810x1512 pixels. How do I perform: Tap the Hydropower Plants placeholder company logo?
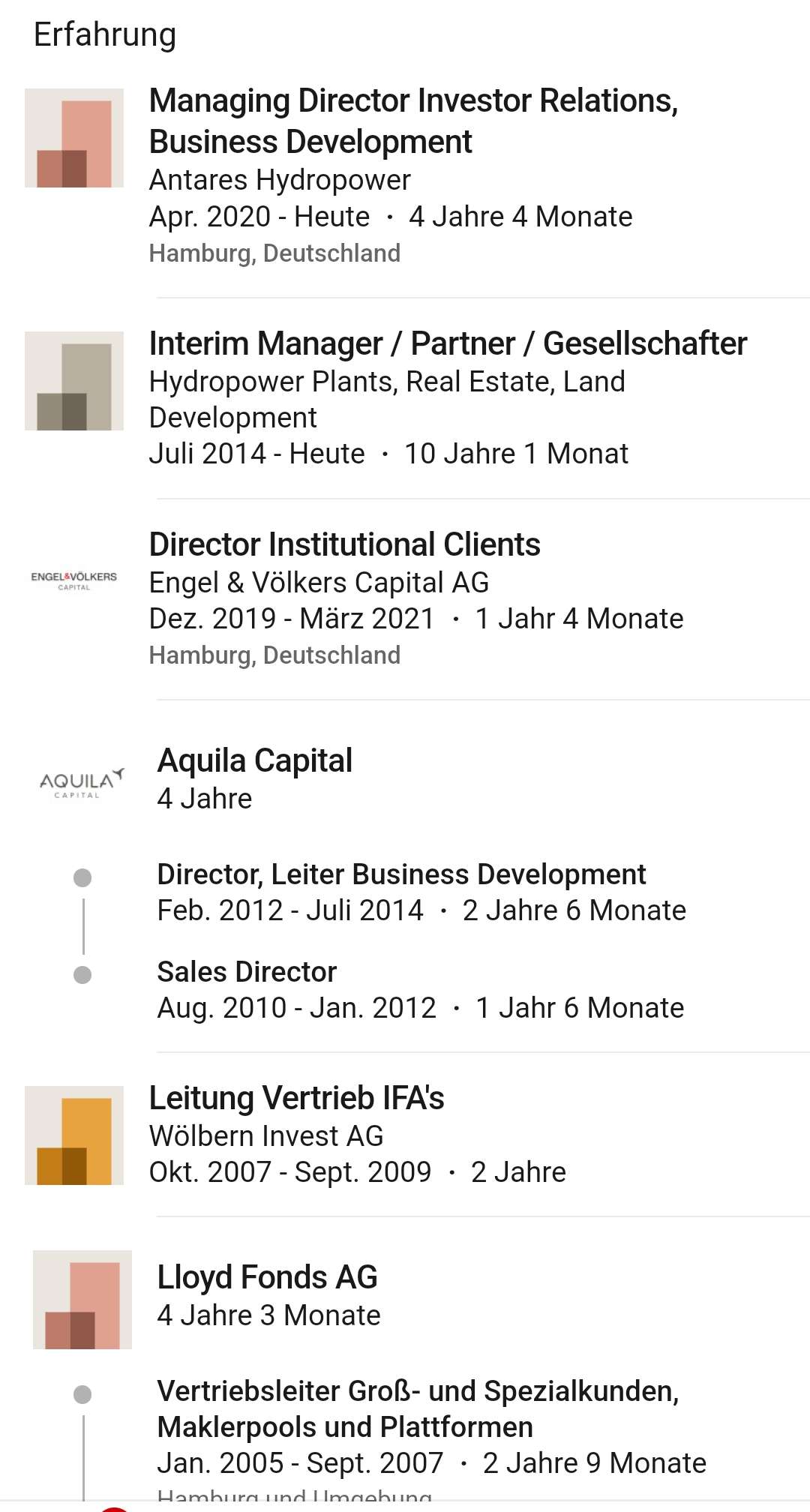(x=74, y=381)
